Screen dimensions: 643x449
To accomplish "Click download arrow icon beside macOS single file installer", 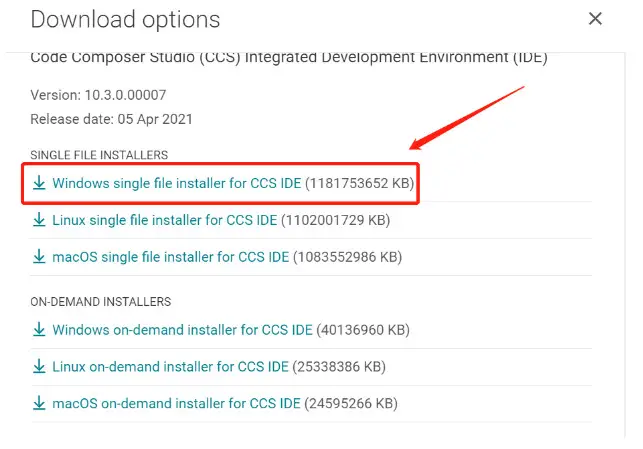I will pos(39,257).
